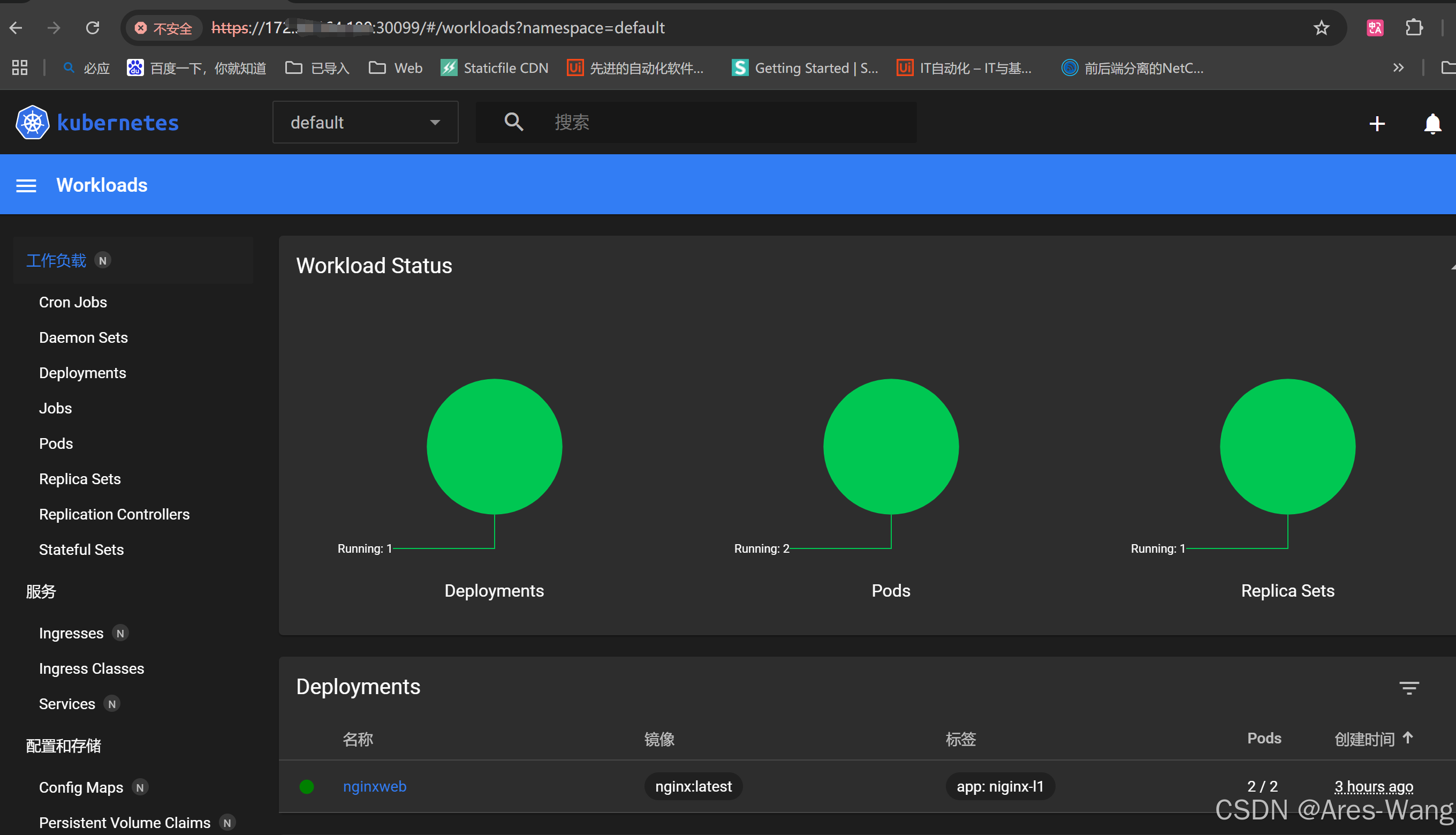Screen dimensions: 1456x835
Task: Bookmark the page with the star icon
Action: click(1321, 27)
